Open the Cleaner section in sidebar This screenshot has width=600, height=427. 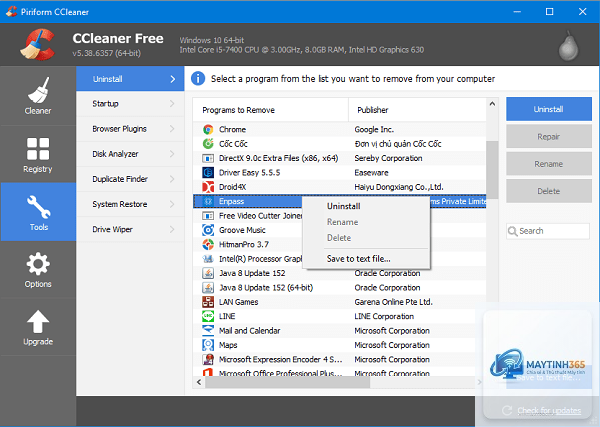[x=38, y=96]
